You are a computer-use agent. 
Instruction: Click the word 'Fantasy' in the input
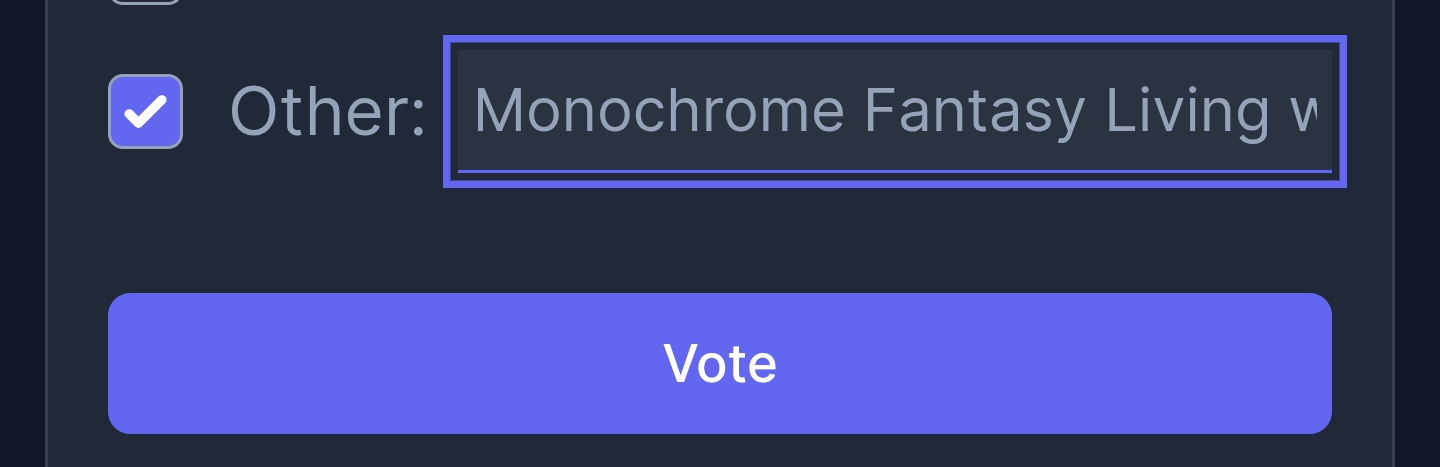(974, 112)
